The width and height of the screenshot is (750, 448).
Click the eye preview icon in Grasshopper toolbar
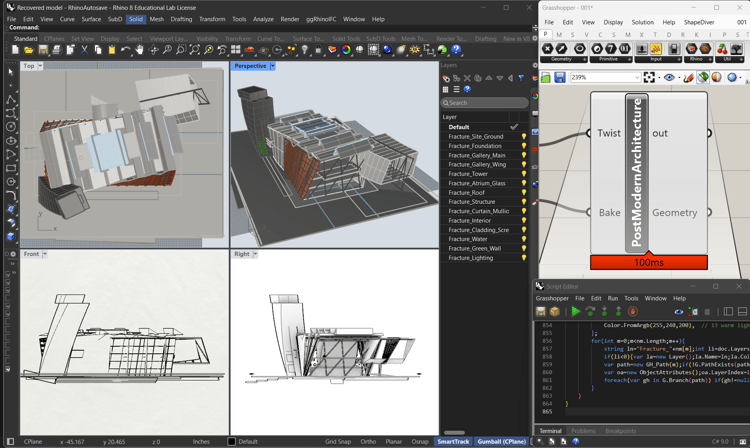[670, 77]
